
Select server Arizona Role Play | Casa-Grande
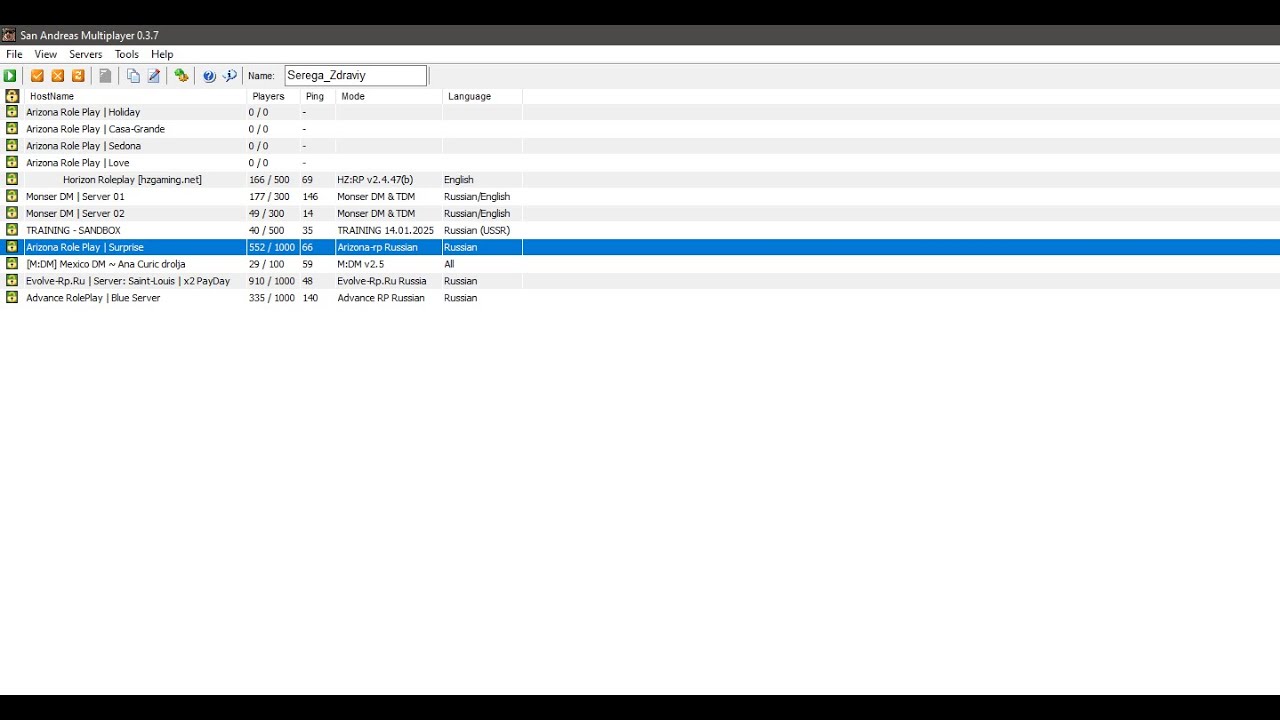click(95, 129)
